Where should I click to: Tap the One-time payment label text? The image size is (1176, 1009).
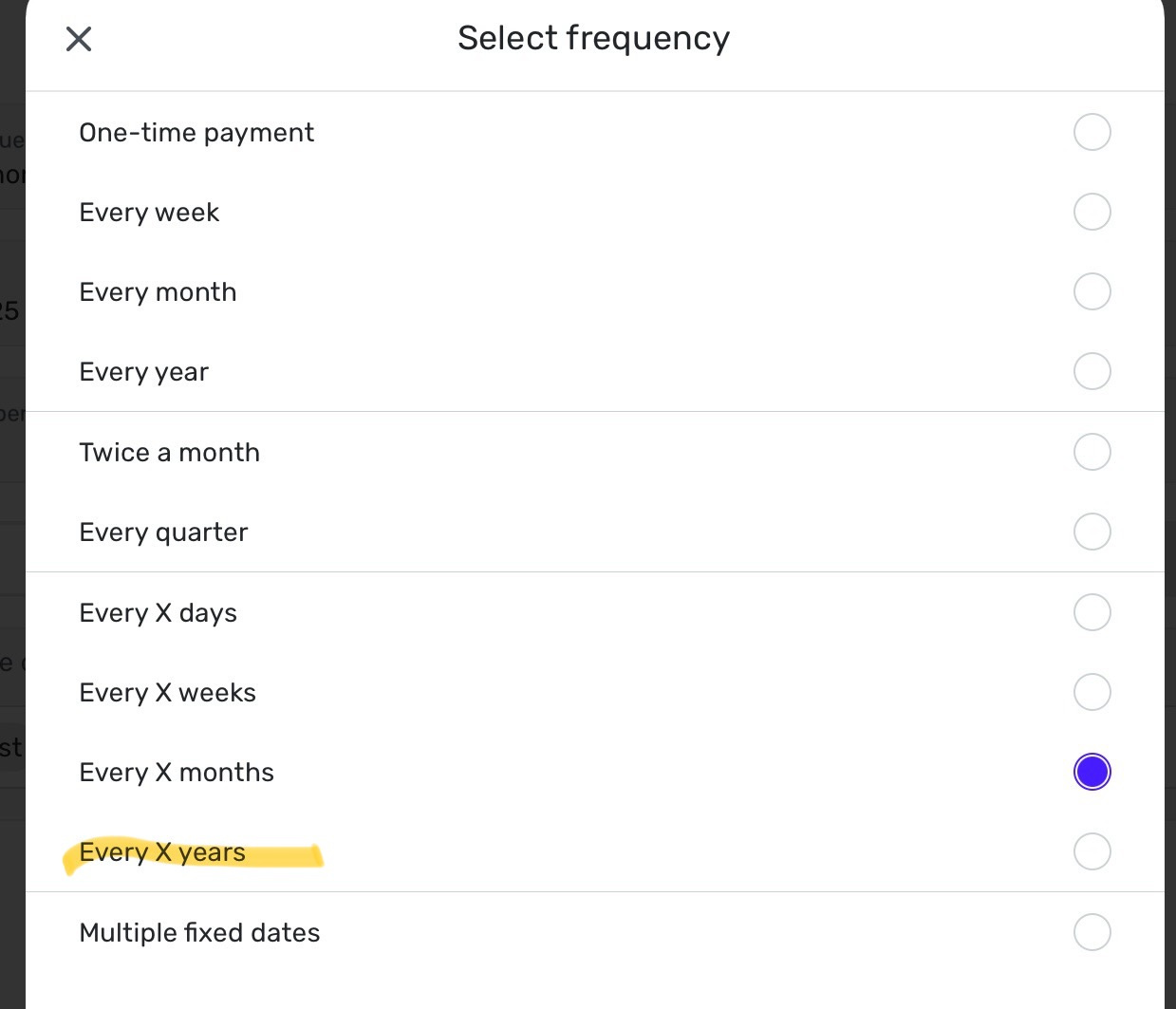[196, 133]
